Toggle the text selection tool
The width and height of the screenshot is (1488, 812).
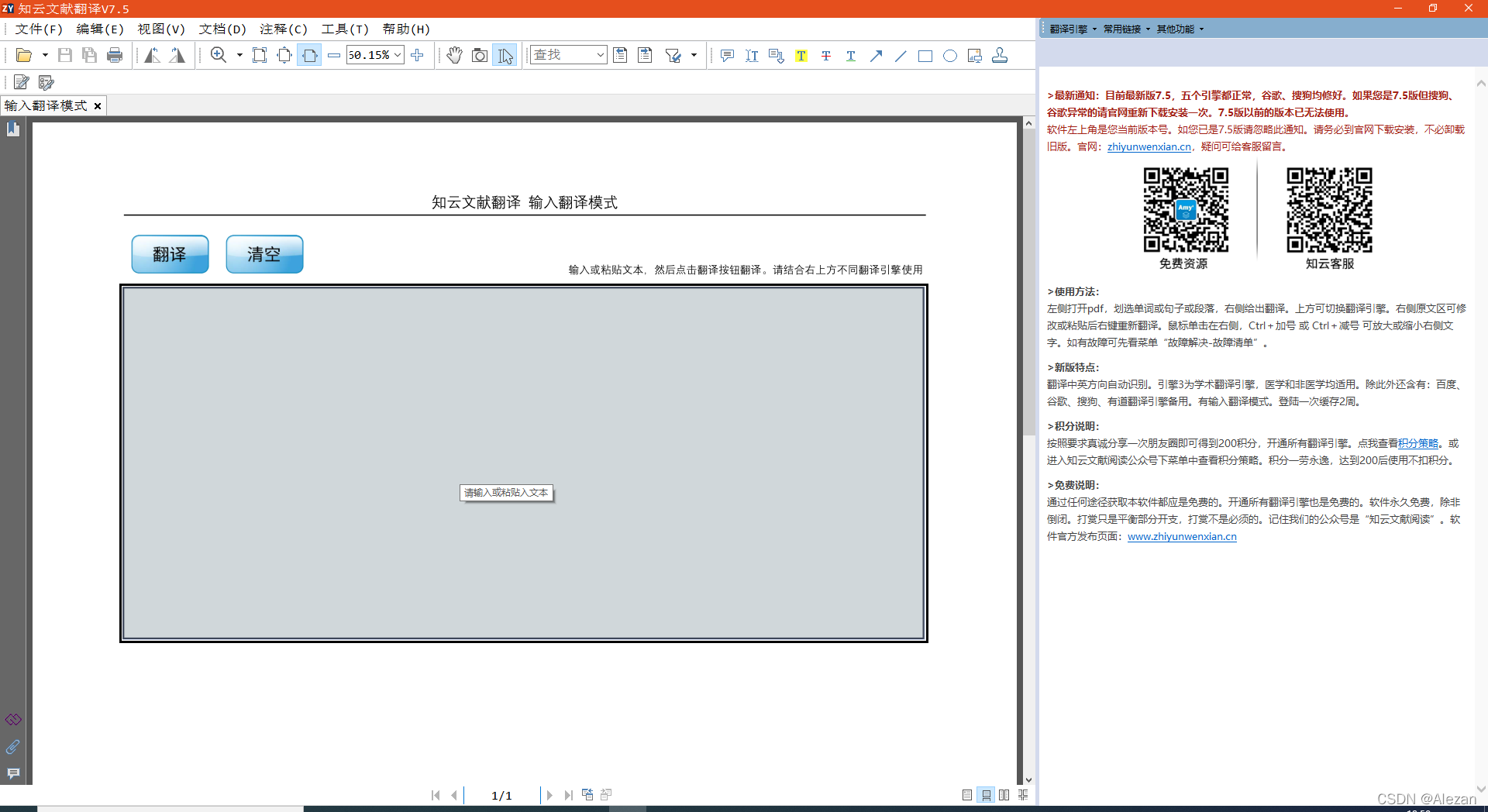(505, 55)
